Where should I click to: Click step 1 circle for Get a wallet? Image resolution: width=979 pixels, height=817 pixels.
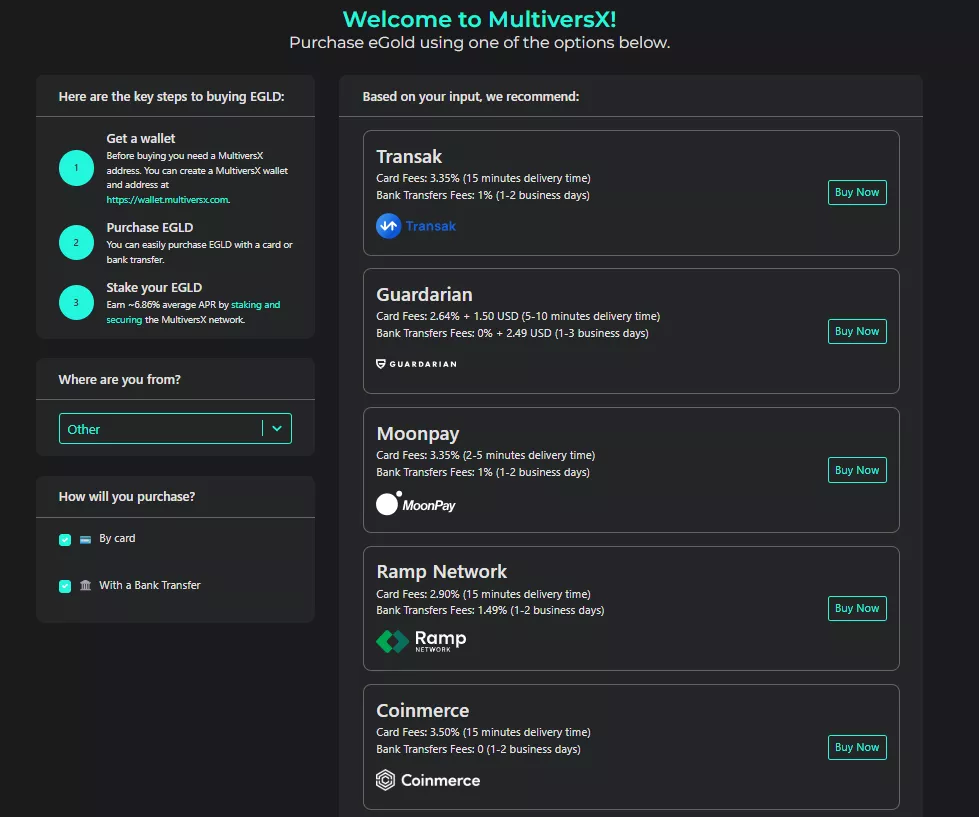pos(76,168)
